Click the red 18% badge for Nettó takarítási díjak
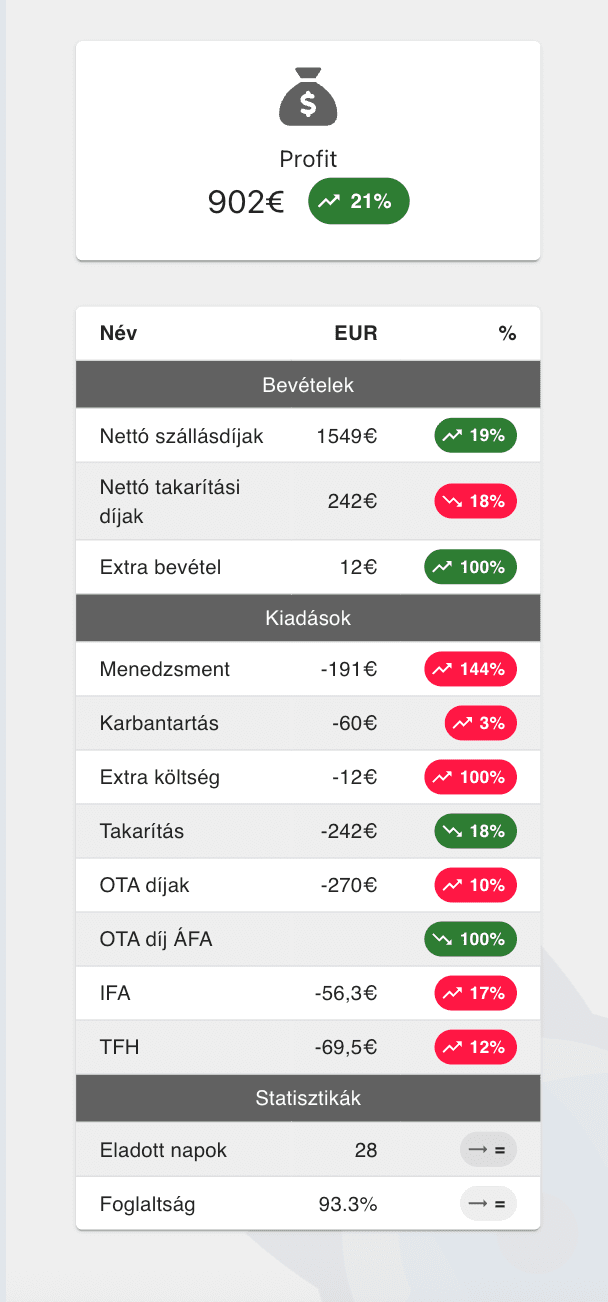This screenshot has width=608, height=1302. point(475,502)
